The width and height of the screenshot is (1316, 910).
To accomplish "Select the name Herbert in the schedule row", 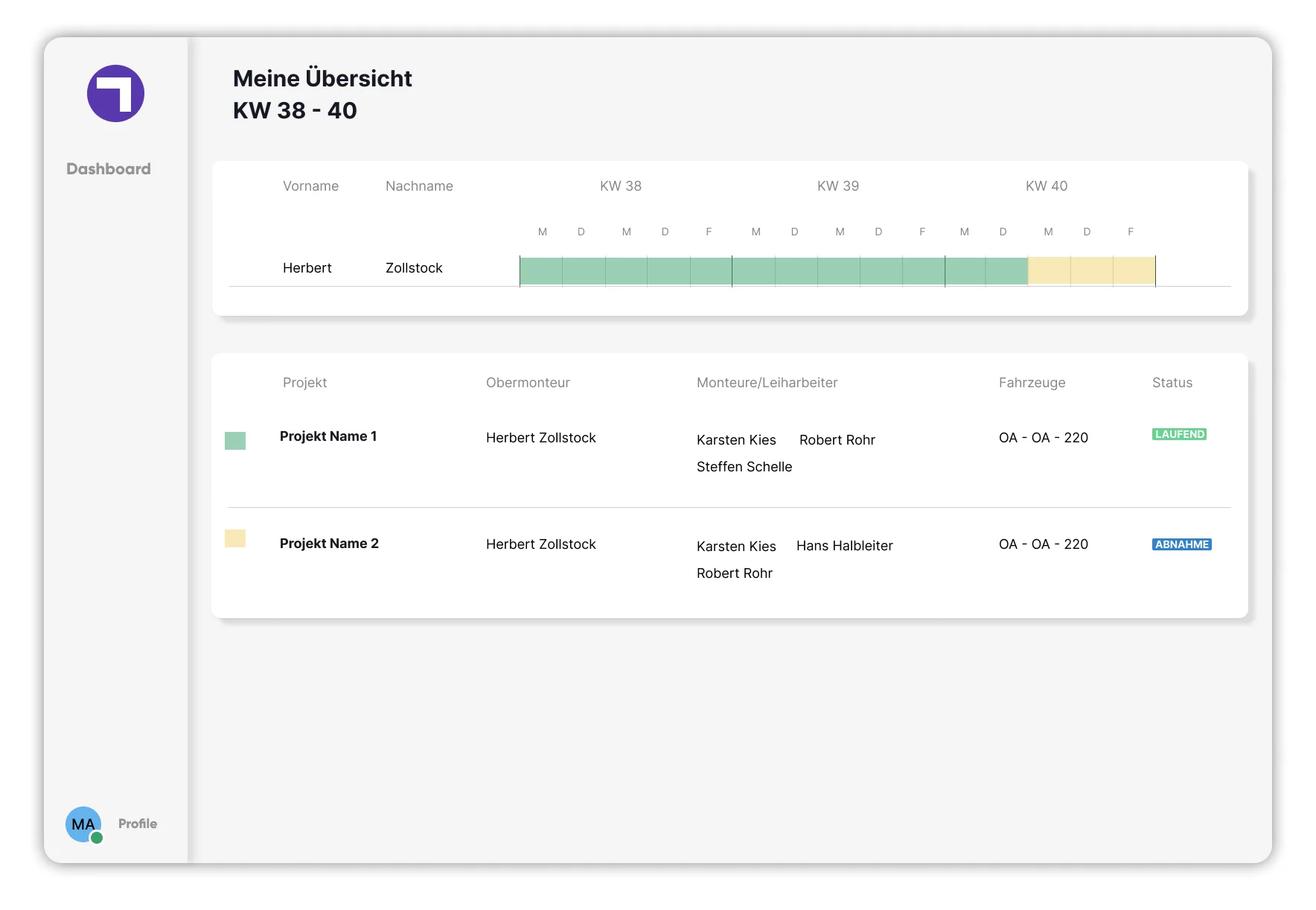I will point(307,268).
